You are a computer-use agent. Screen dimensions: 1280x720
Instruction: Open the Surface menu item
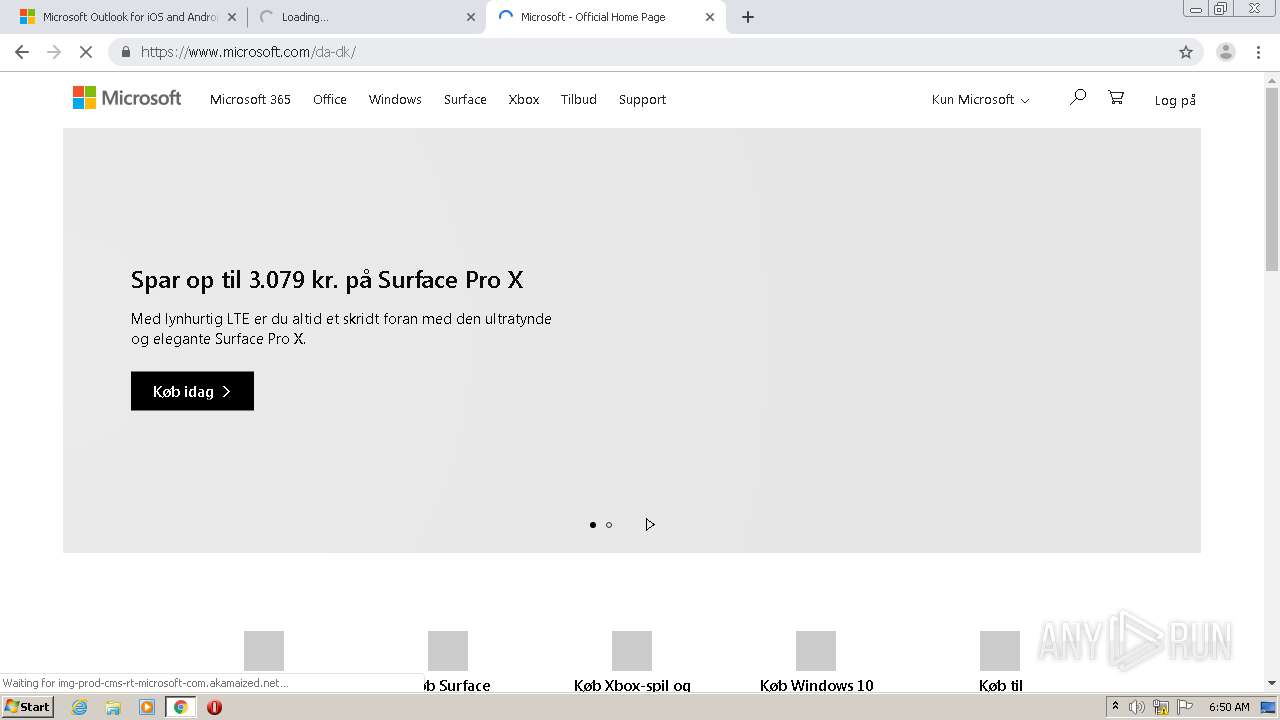[465, 99]
